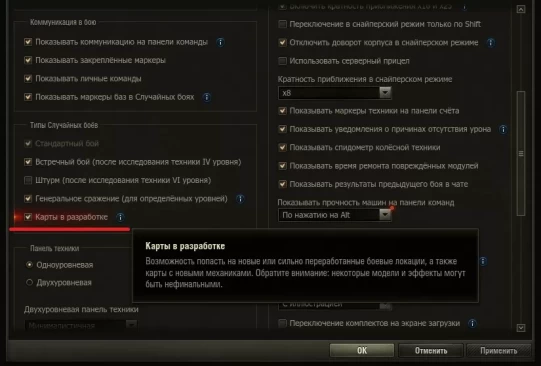
Task: Toggle 'Показывать личные команды' checkbox
Action: 28,79
